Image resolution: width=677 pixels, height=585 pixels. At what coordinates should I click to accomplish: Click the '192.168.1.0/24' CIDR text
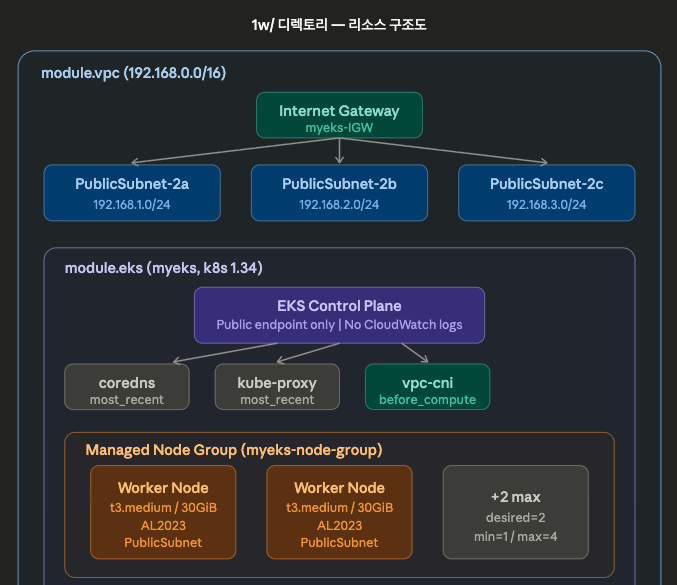(132, 205)
